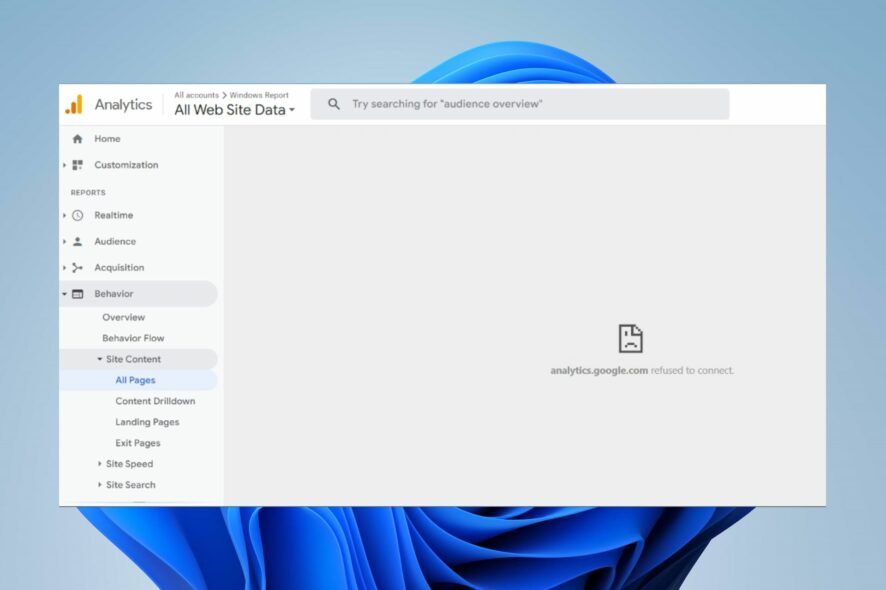Viewport: 886px width, 590px height.
Task: Collapse the Behavior section arrow
Action: (x=64, y=294)
